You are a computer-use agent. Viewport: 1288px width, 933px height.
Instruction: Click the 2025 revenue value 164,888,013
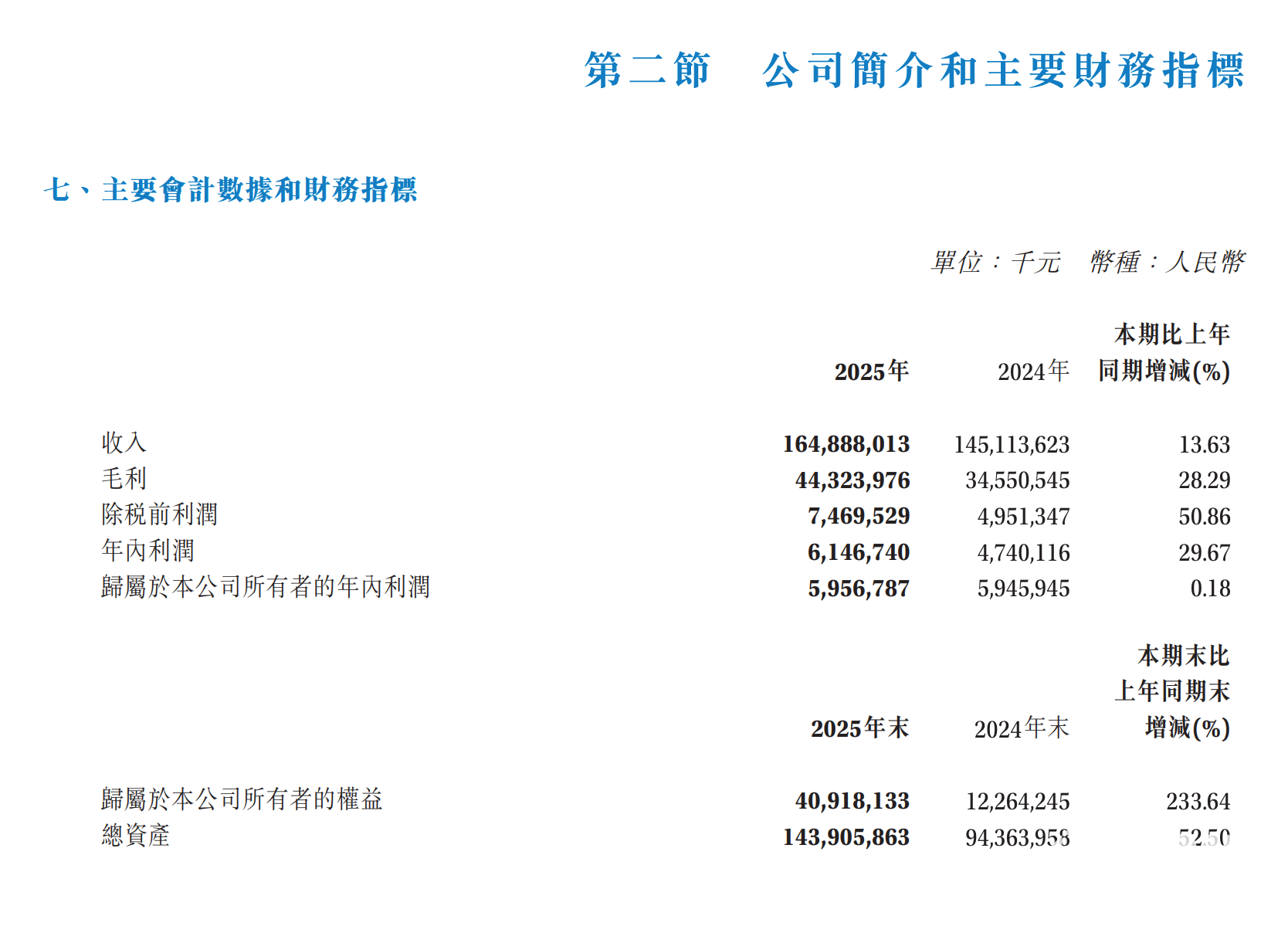pyautogui.click(x=846, y=444)
